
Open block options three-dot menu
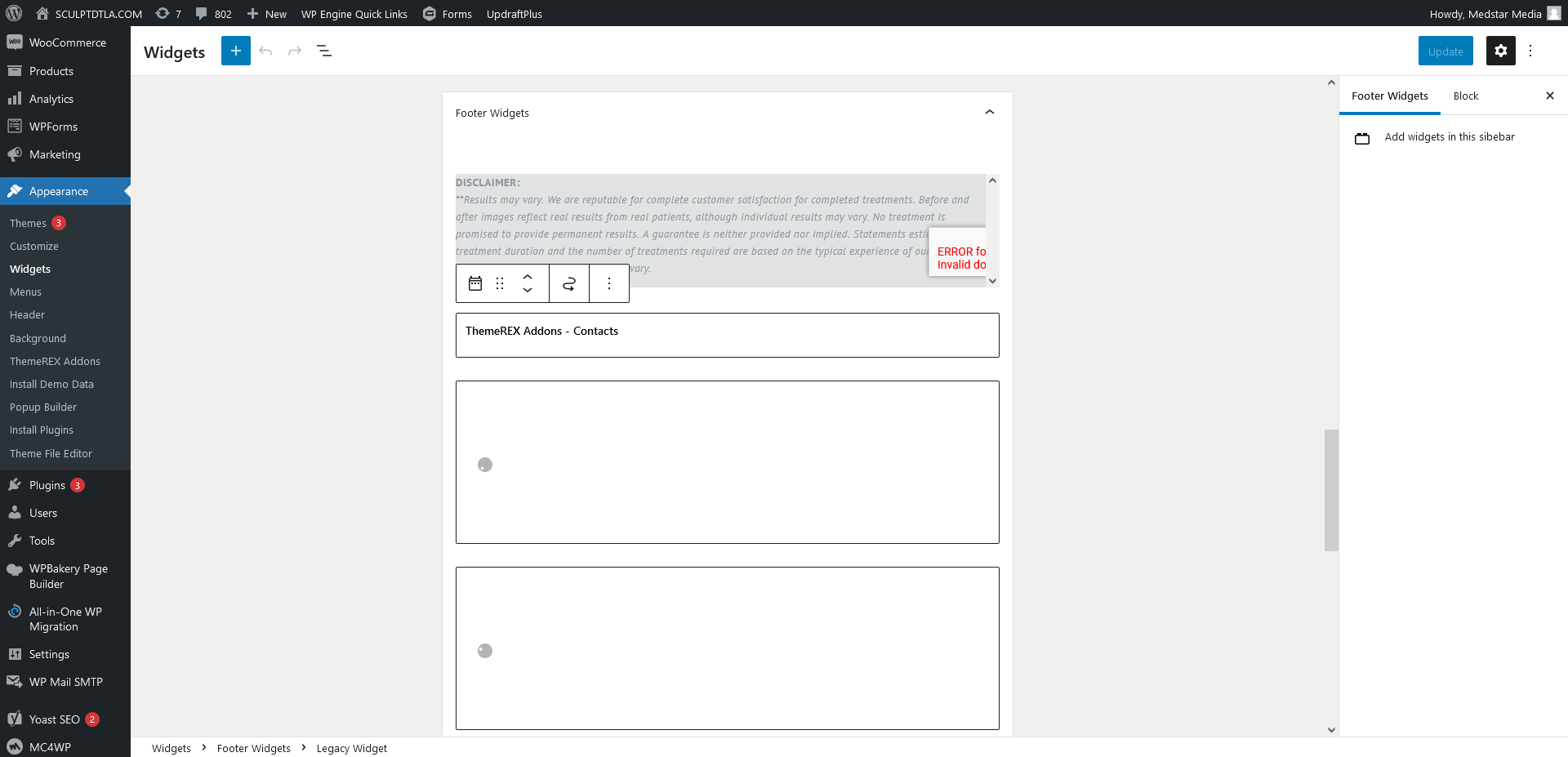[609, 283]
